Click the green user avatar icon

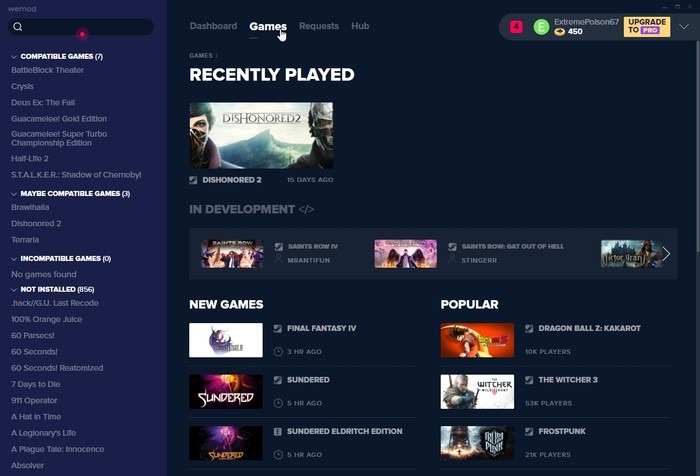541,27
